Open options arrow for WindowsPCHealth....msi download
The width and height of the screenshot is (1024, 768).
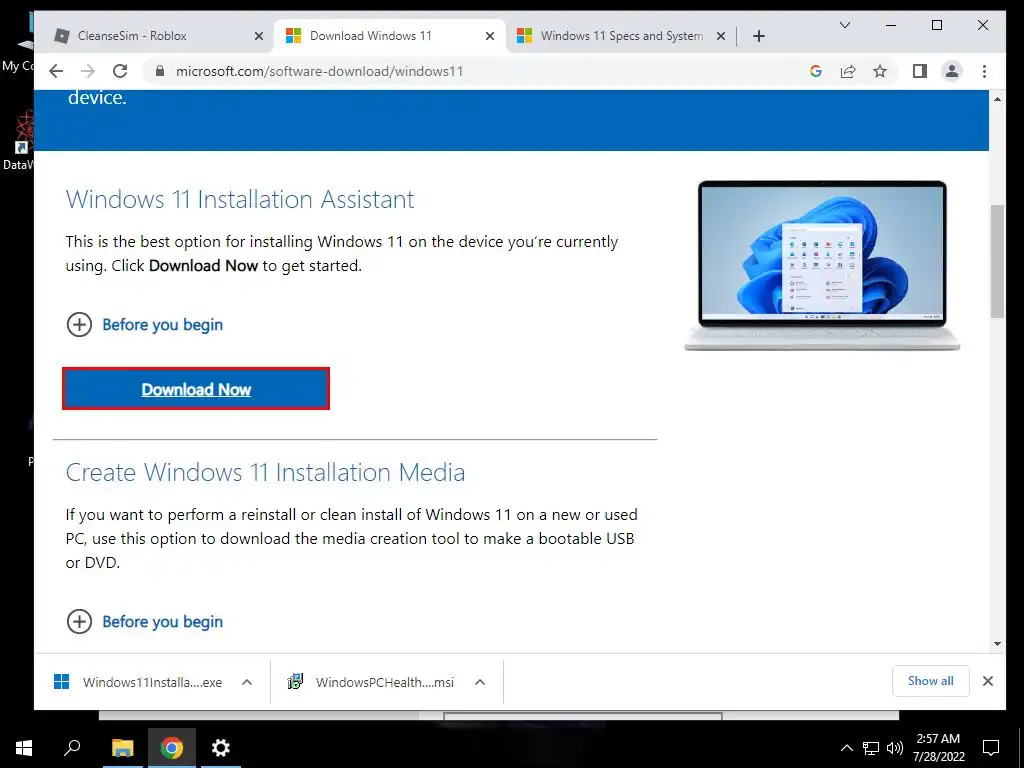480,682
